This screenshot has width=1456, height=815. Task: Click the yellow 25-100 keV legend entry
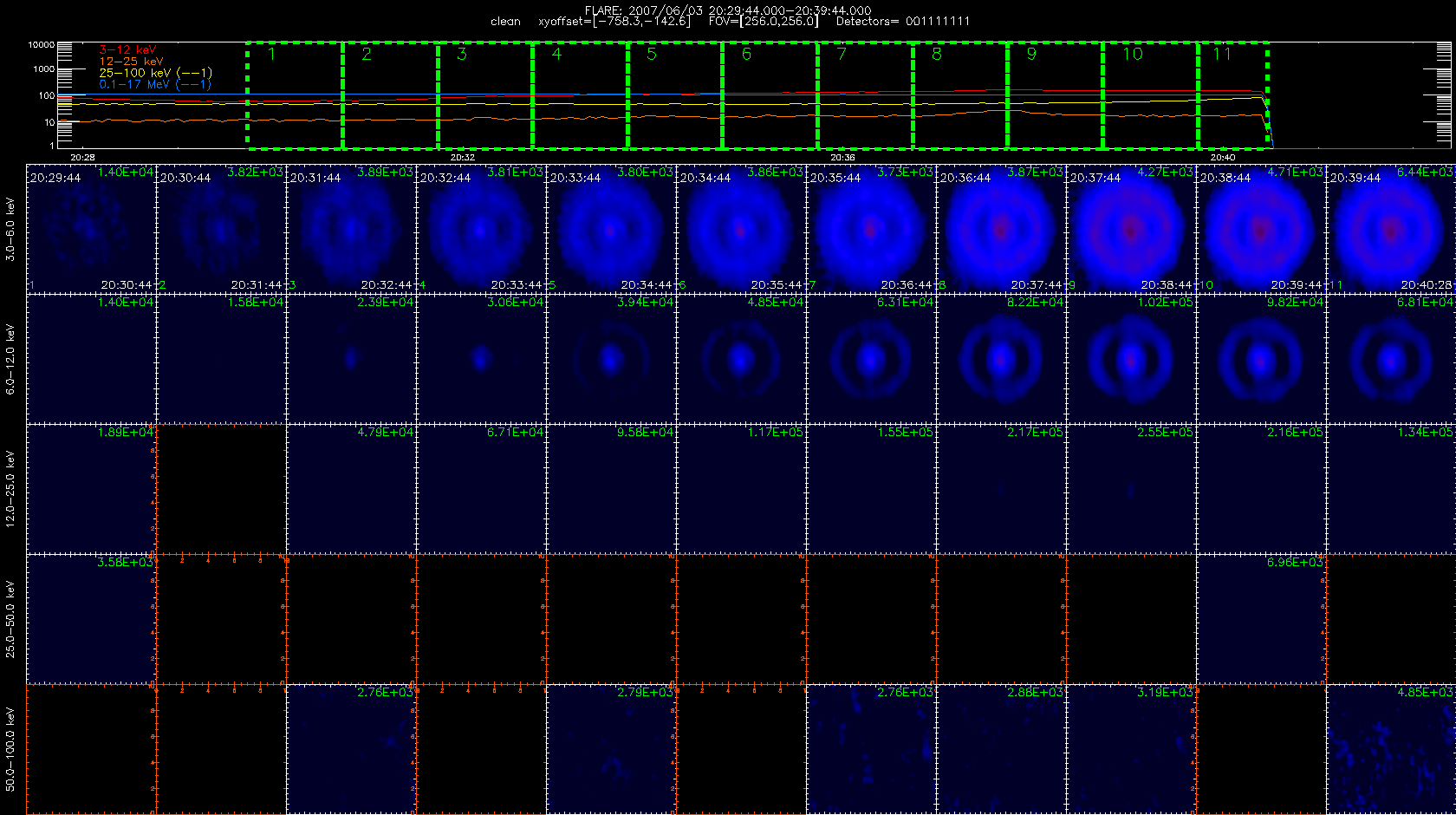click(155, 73)
